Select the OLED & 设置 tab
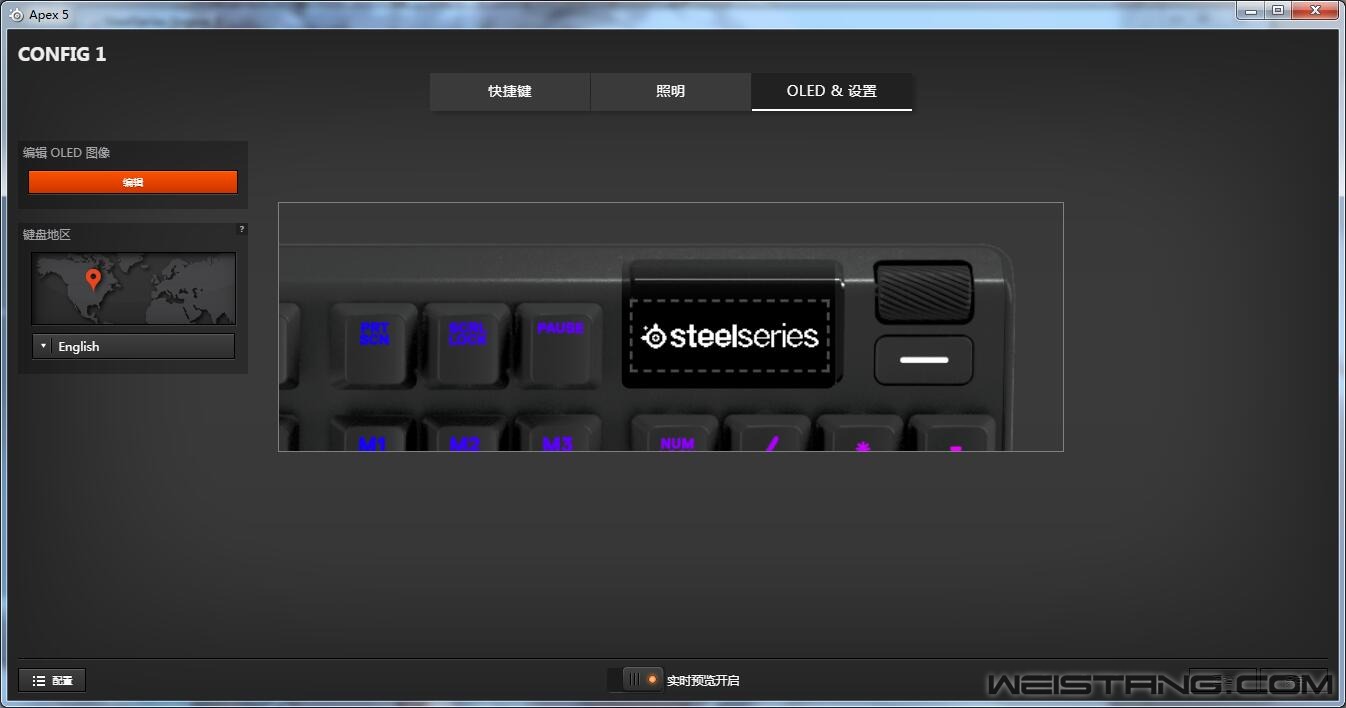The image size is (1346, 708). coord(832,91)
